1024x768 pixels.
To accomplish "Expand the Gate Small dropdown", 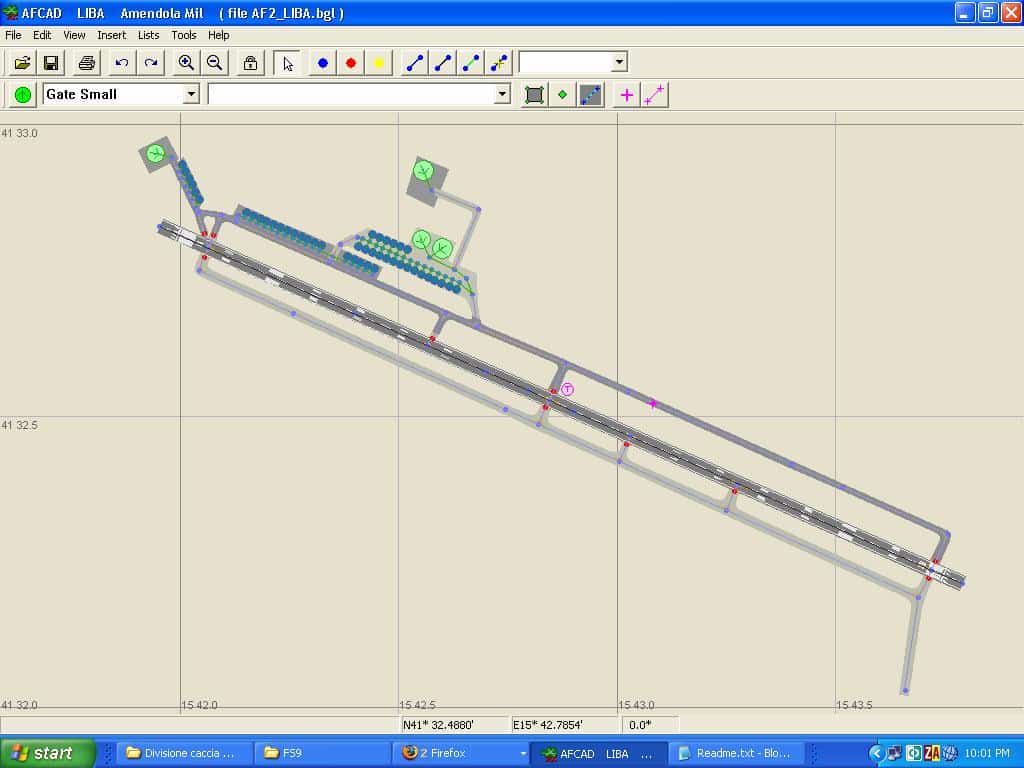I will pyautogui.click(x=191, y=94).
